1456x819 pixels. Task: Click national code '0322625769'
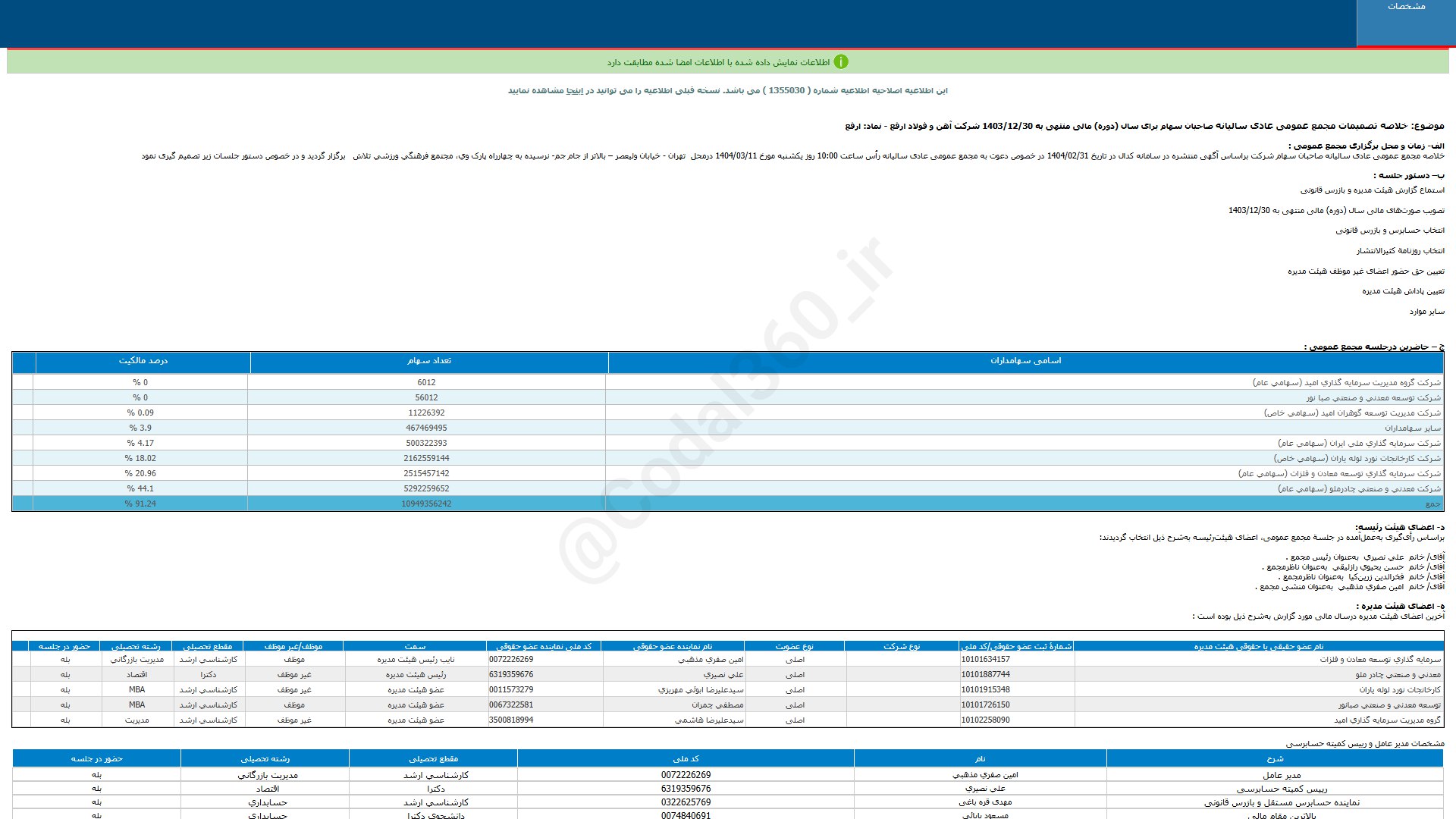point(686,802)
